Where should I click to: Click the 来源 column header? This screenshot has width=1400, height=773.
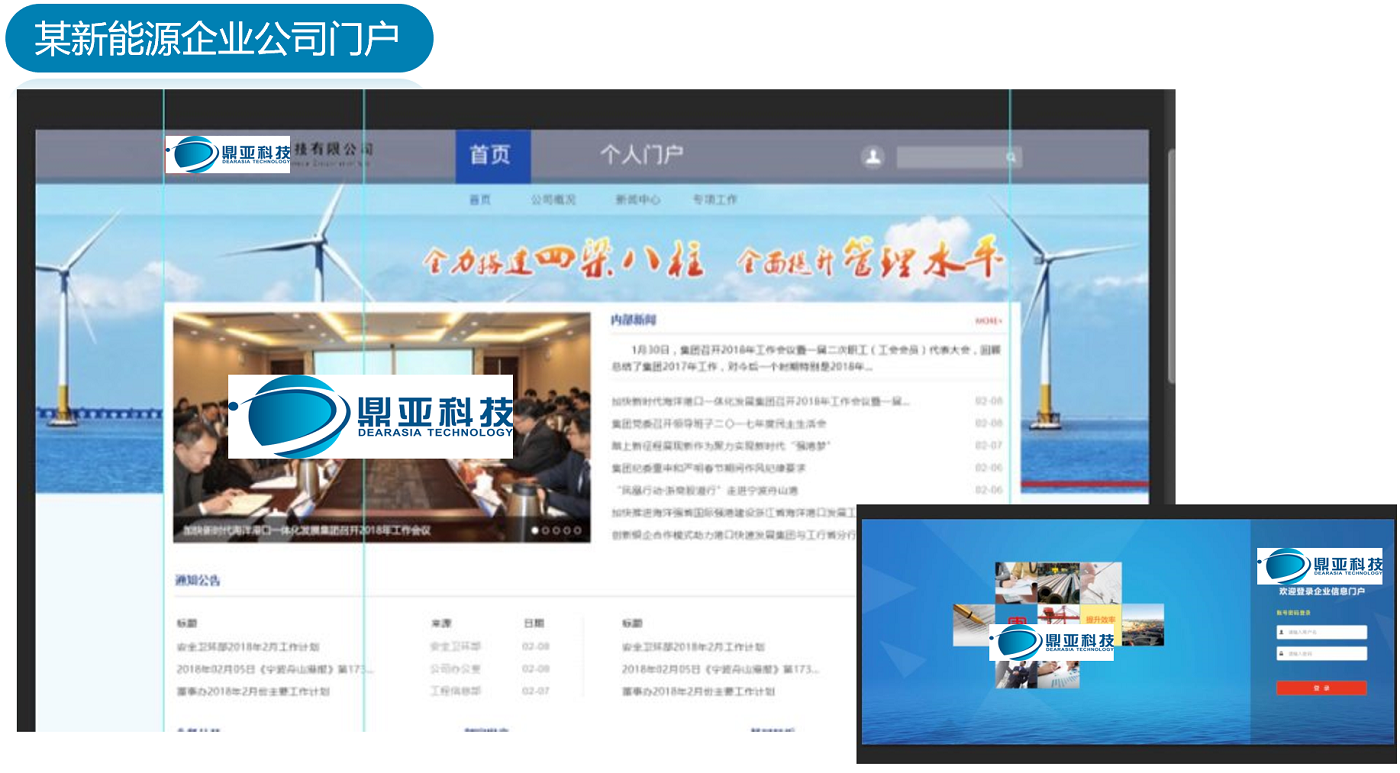pyautogui.click(x=441, y=623)
